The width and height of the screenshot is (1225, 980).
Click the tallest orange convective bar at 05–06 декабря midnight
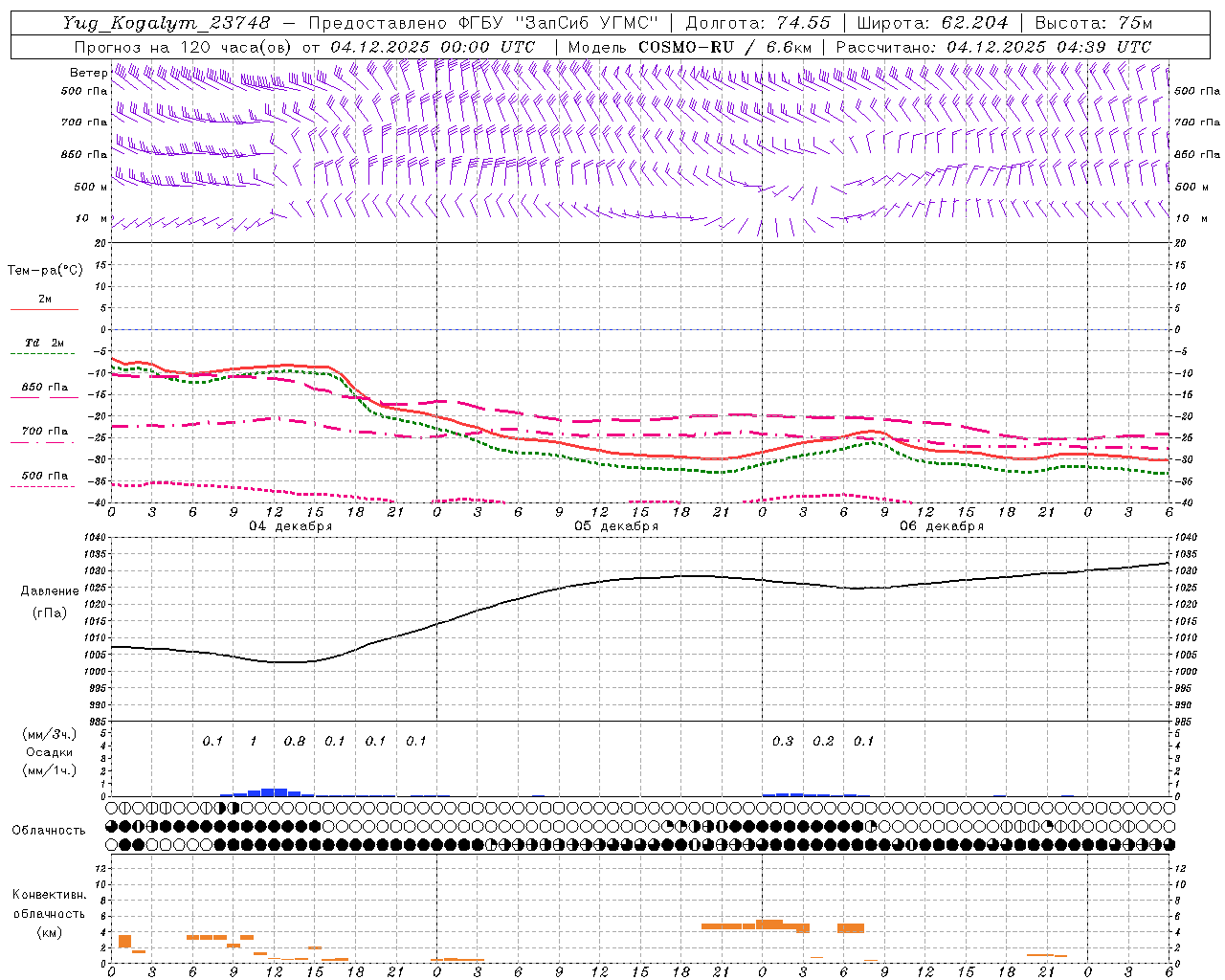tap(769, 924)
